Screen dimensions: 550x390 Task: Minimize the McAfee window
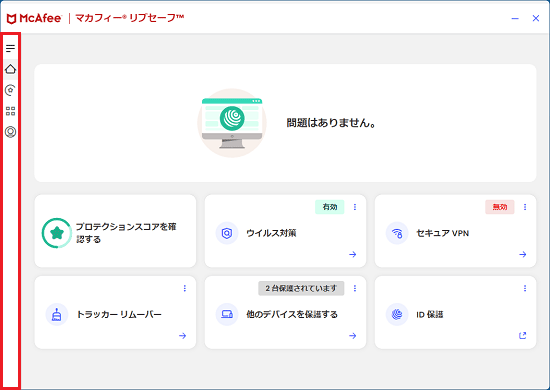coord(515,18)
